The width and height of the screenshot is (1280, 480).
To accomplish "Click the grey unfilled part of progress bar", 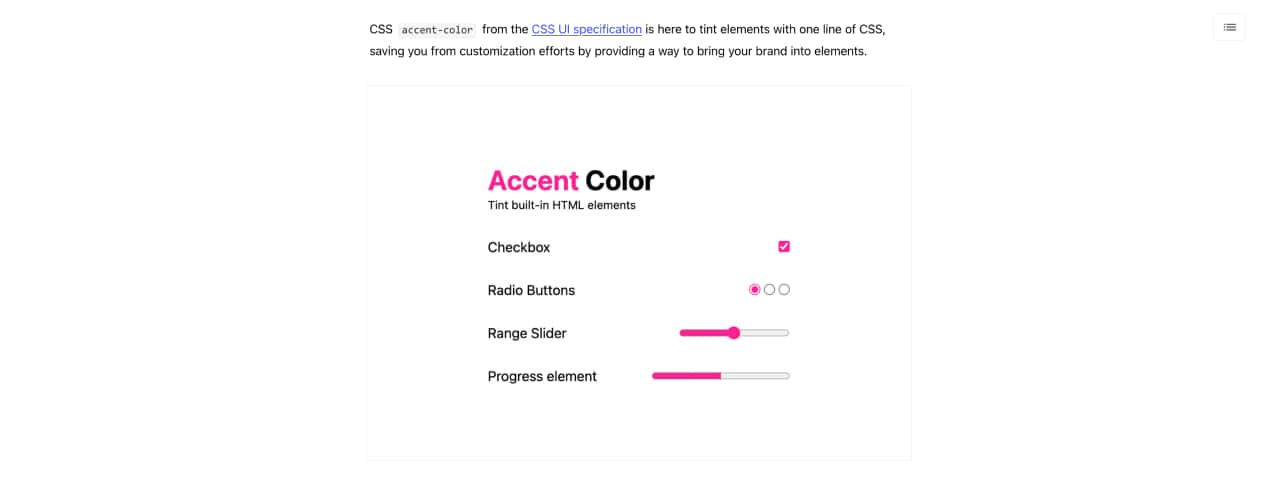I will coord(755,376).
